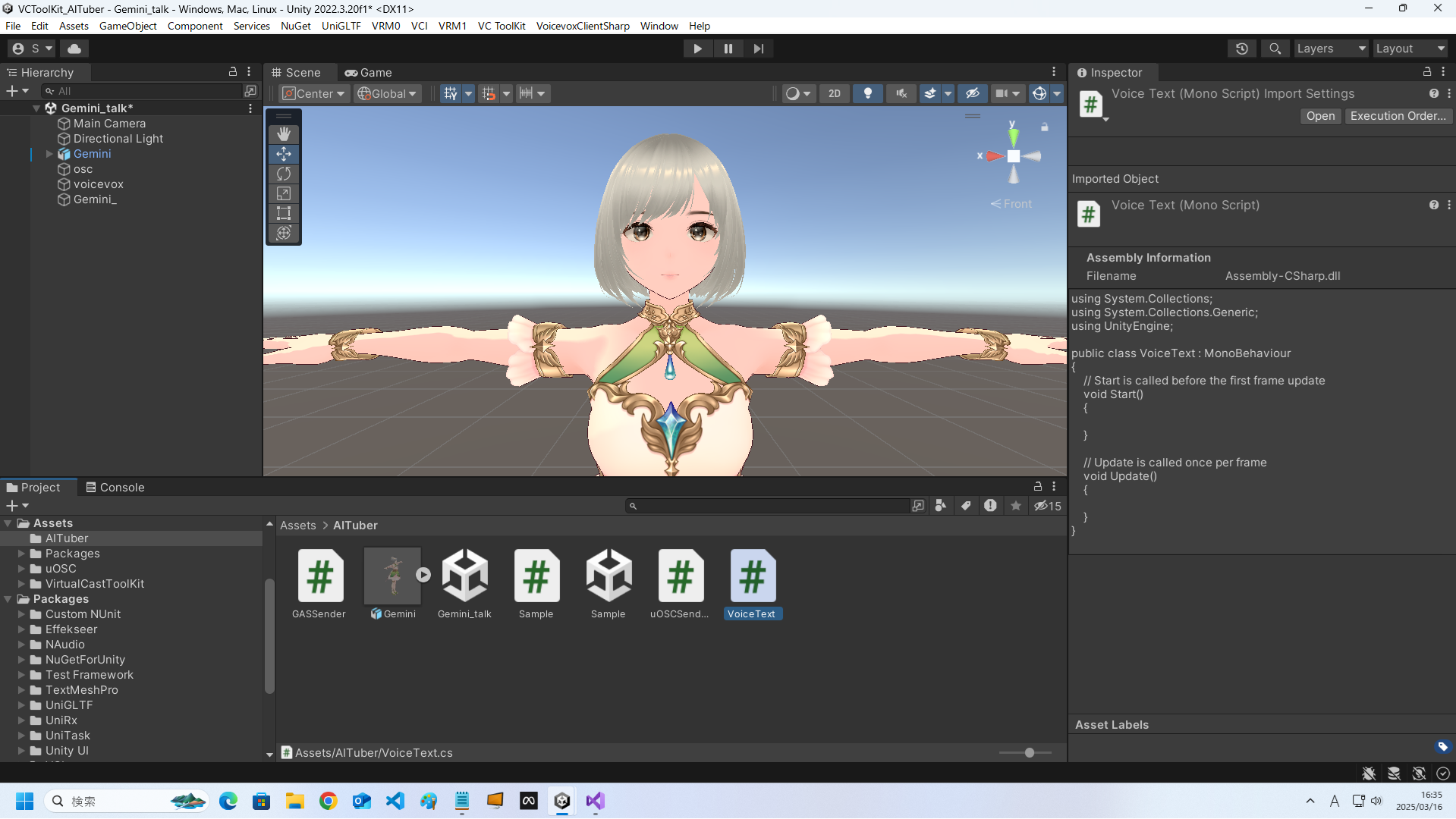Toggle scene lighting bulb

(x=868, y=93)
